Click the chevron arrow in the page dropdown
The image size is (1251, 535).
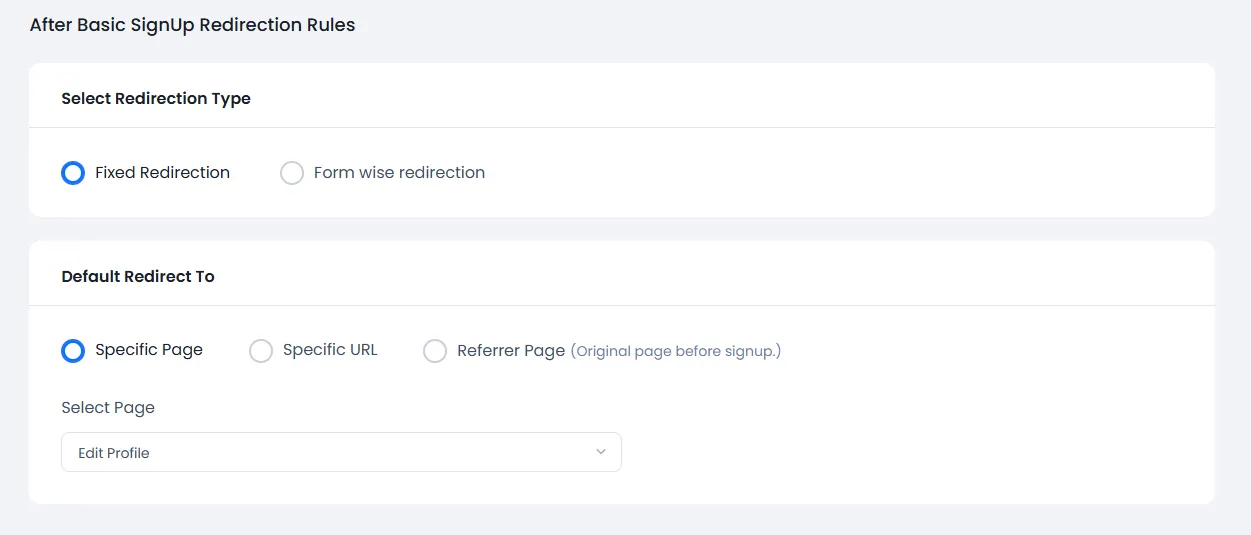coord(601,452)
